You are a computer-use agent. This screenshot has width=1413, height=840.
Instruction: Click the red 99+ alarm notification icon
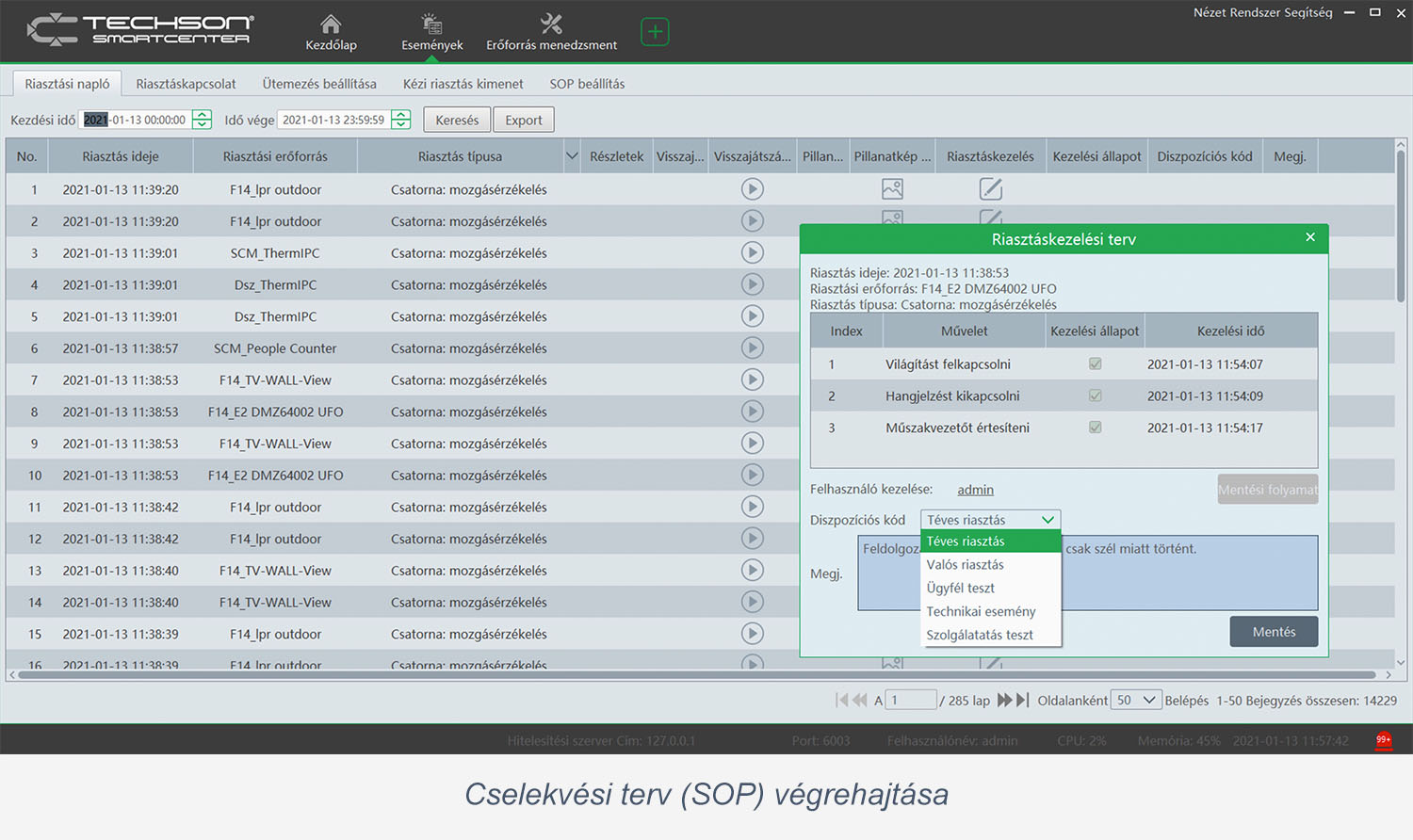[x=1383, y=740]
